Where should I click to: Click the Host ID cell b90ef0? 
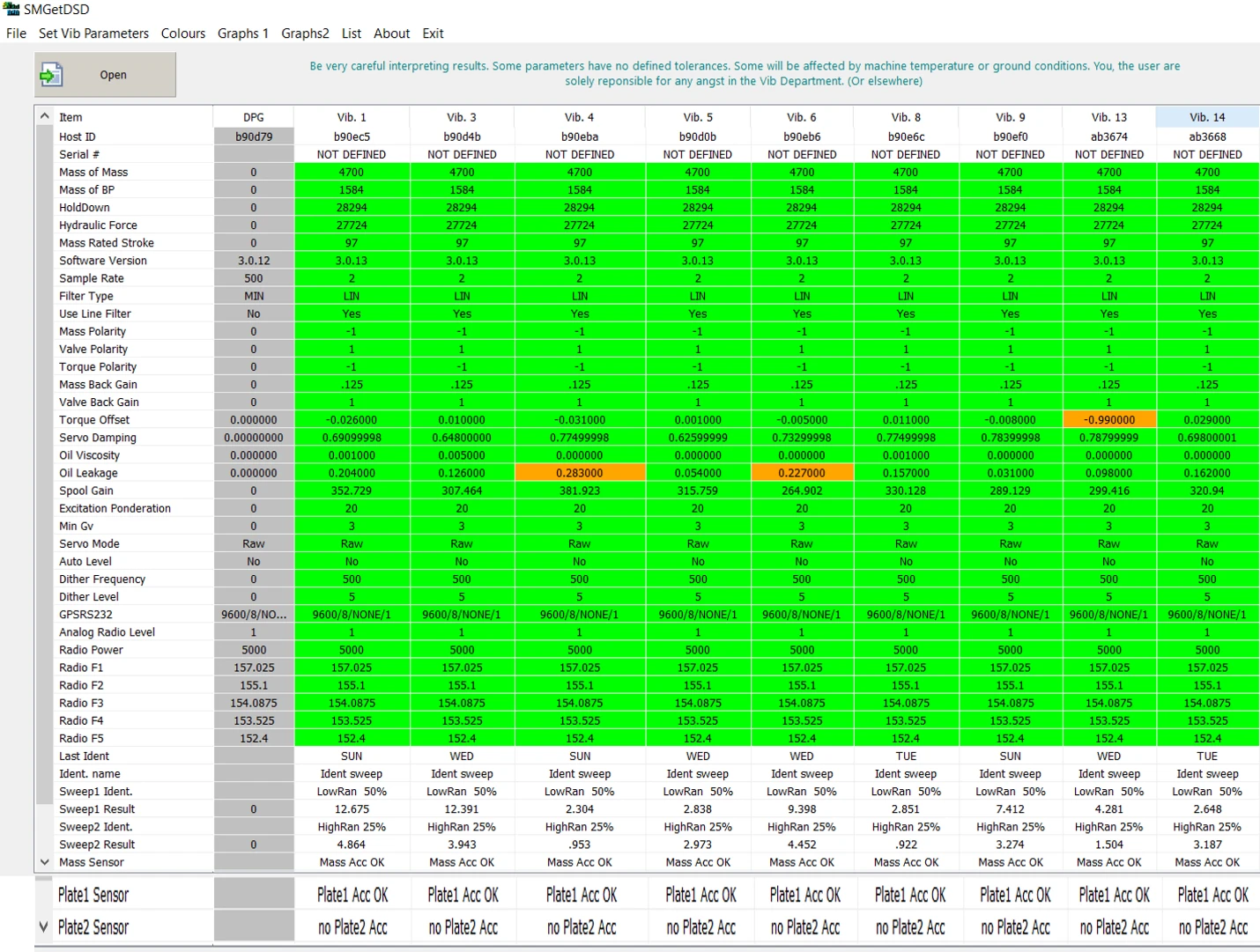[1011, 137]
